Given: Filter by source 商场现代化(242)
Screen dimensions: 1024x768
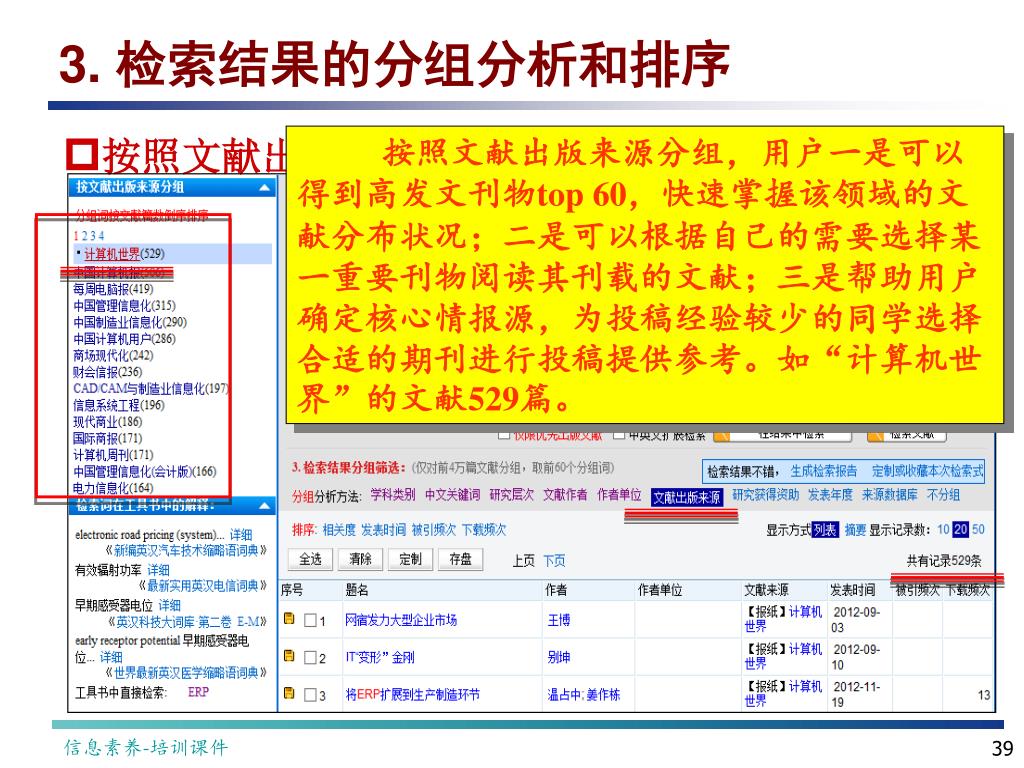Looking at the screenshot, I should [113, 355].
